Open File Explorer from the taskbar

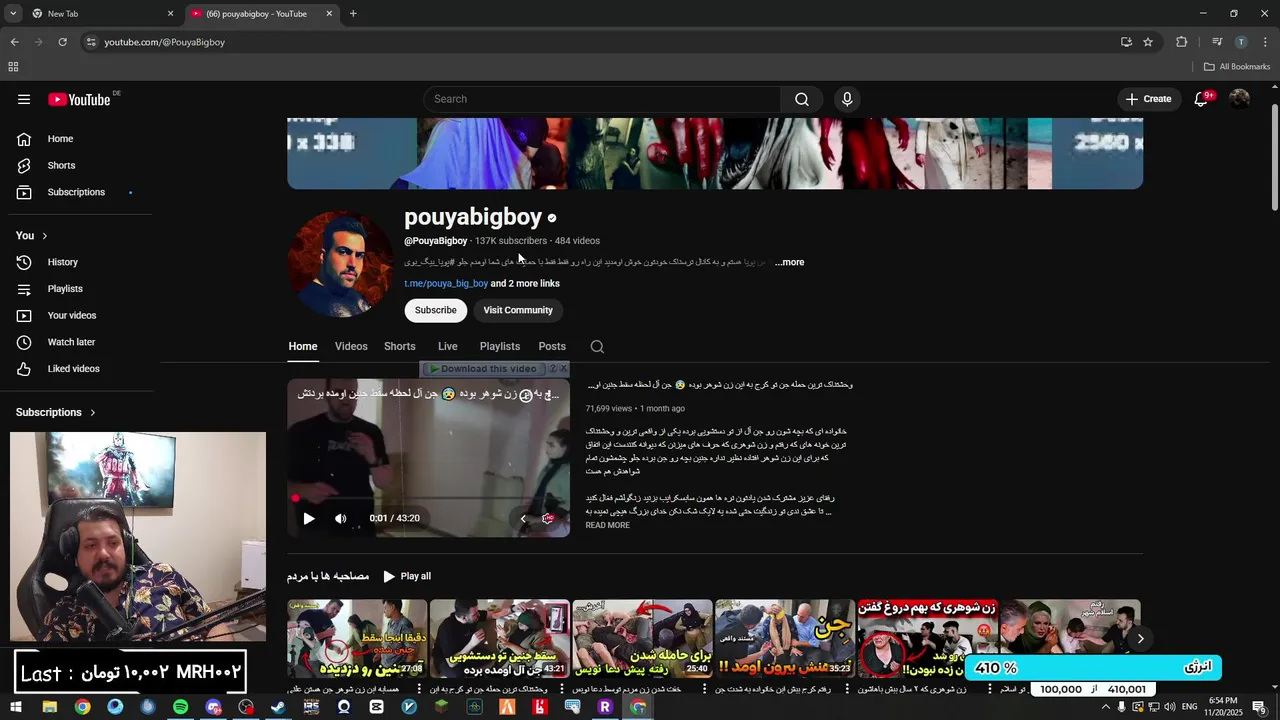[x=49, y=707]
